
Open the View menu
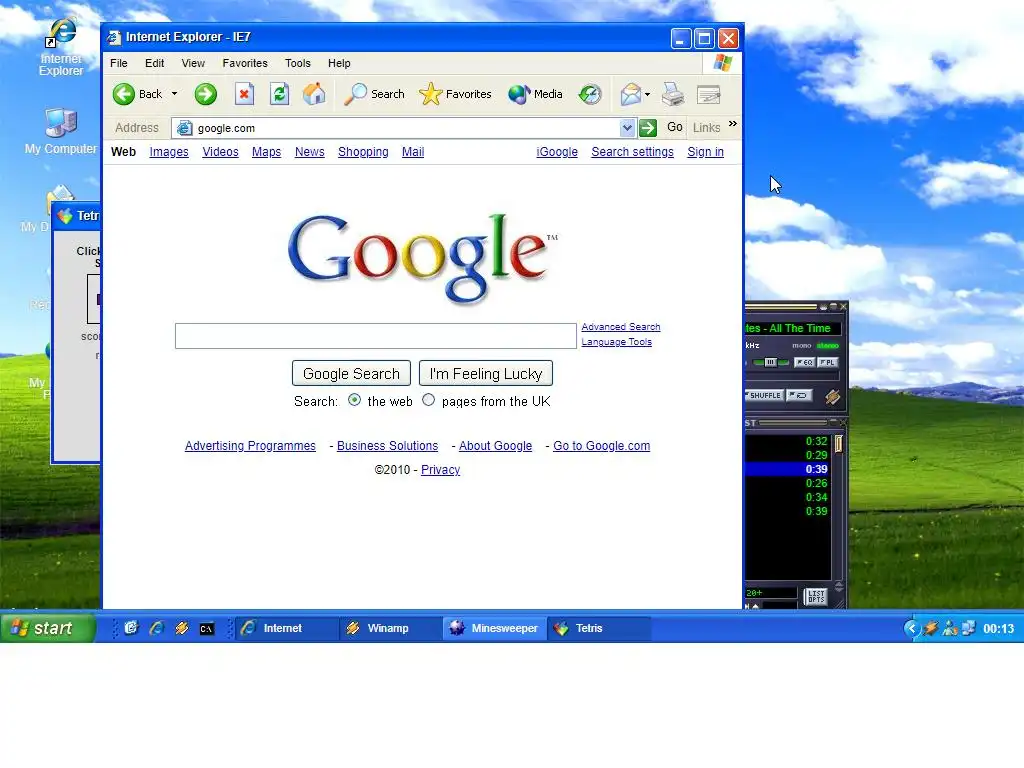click(x=193, y=63)
